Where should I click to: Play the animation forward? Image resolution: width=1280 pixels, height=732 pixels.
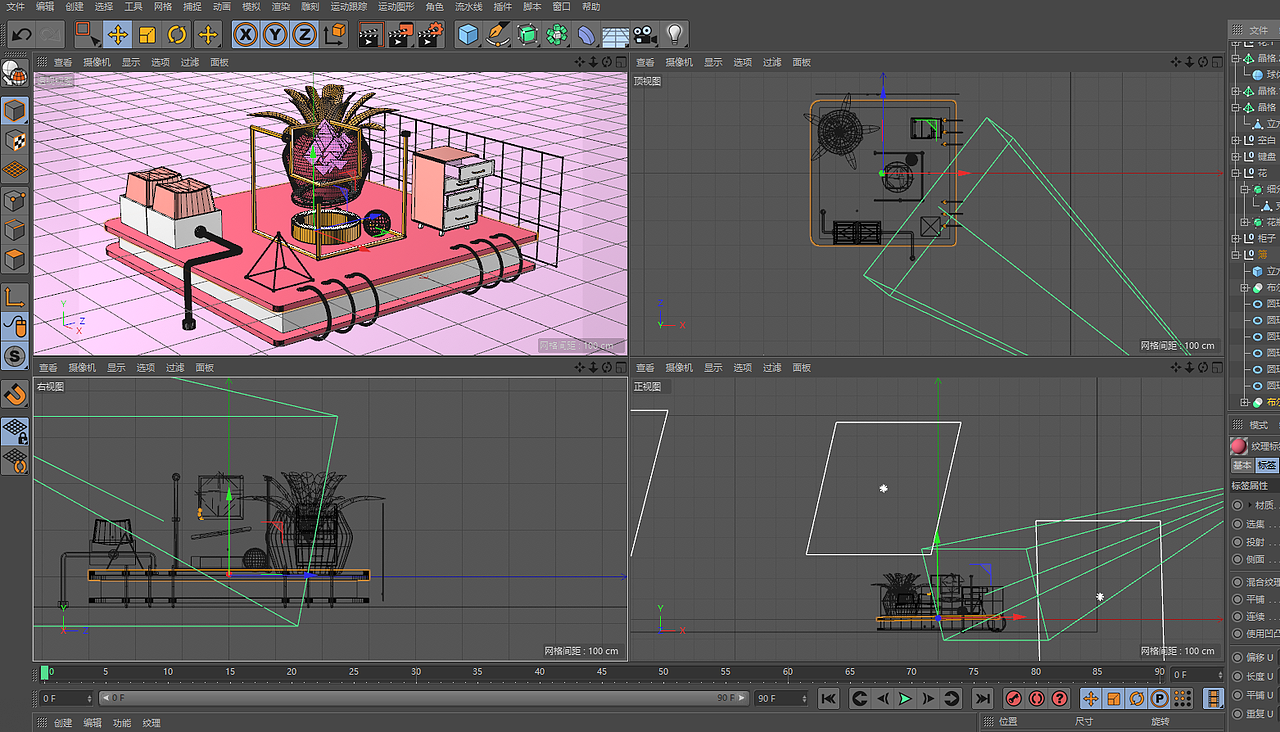[x=905, y=699]
